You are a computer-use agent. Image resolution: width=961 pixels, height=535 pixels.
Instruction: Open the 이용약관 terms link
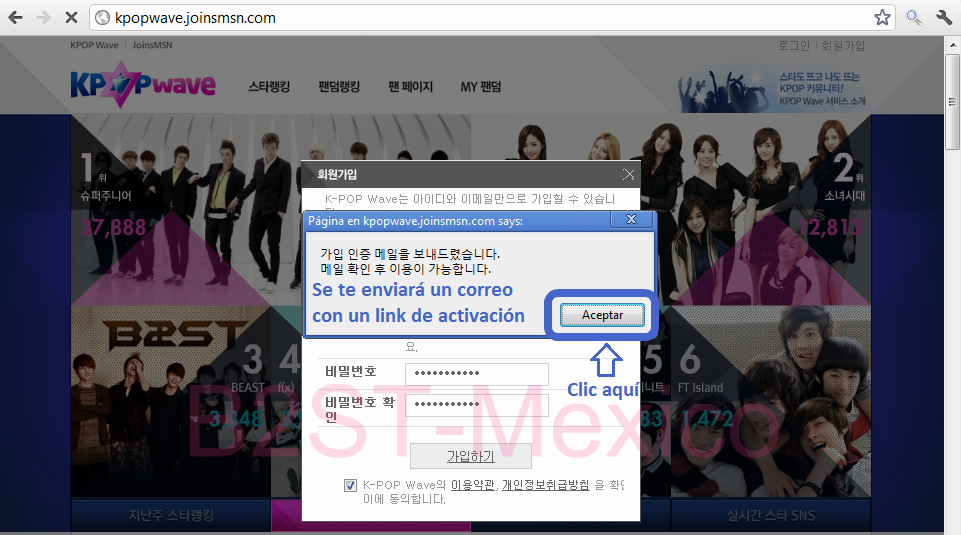[x=473, y=485]
